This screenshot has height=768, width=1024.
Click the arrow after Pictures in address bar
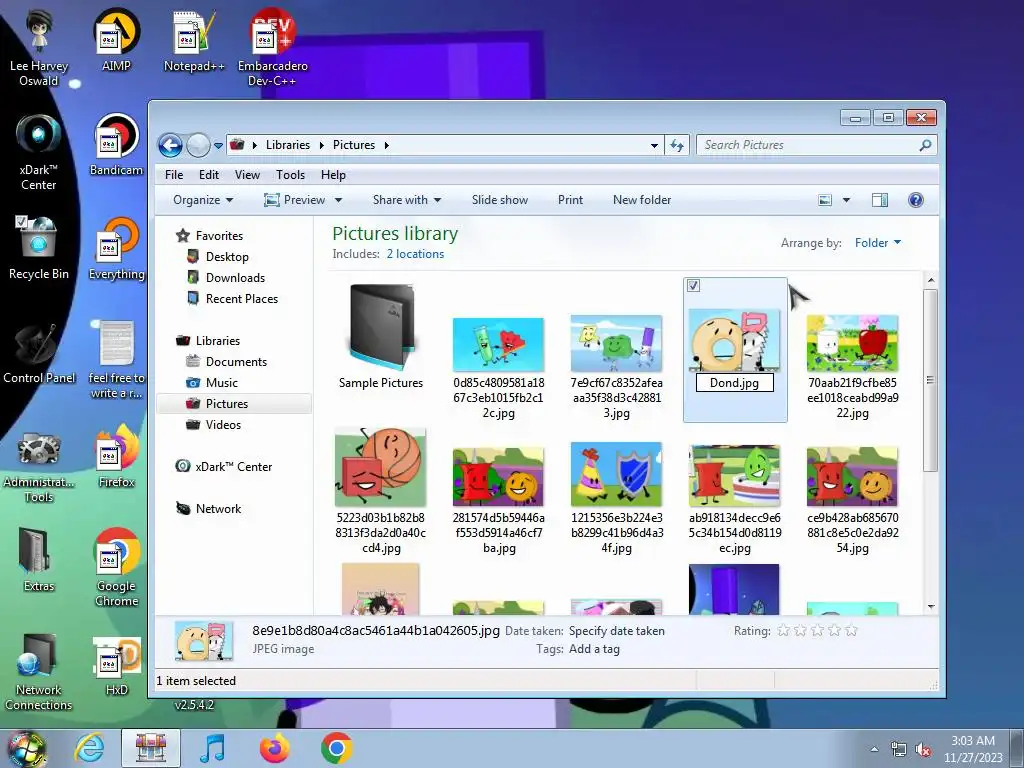pos(387,146)
